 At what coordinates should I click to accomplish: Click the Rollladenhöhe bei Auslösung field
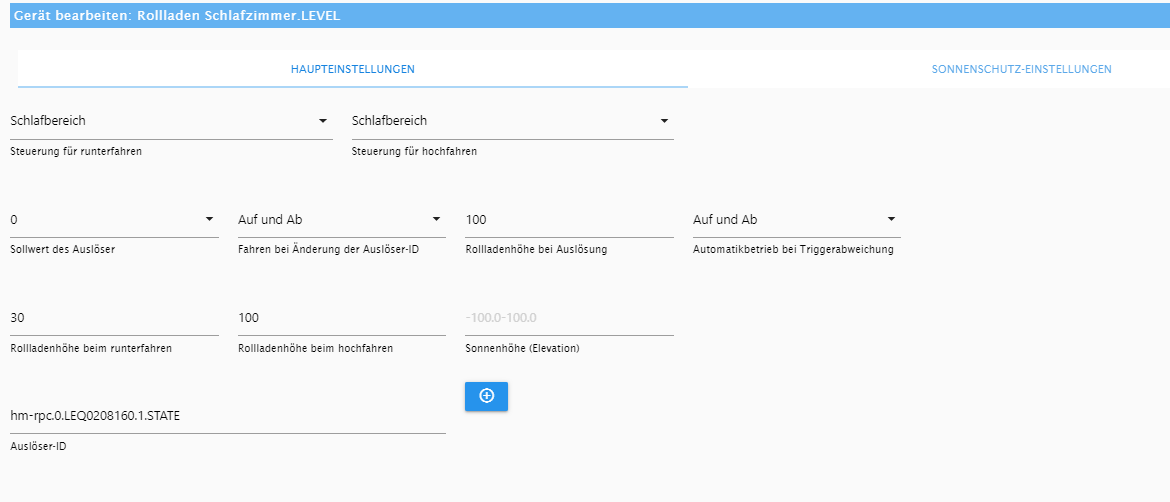(569, 219)
